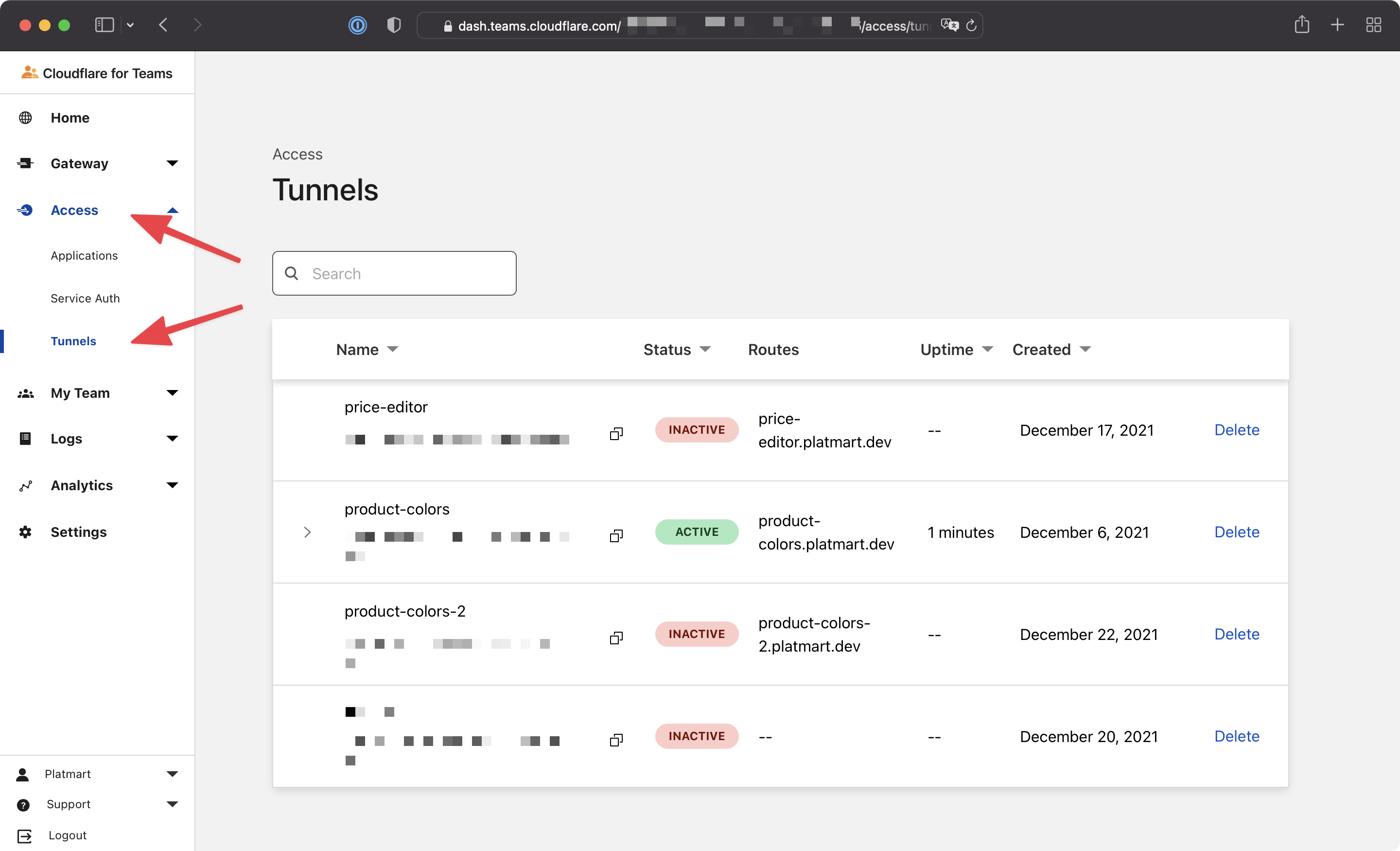Select Tunnels in the sidebar
Viewport: 1400px width, 851px height.
click(73, 340)
